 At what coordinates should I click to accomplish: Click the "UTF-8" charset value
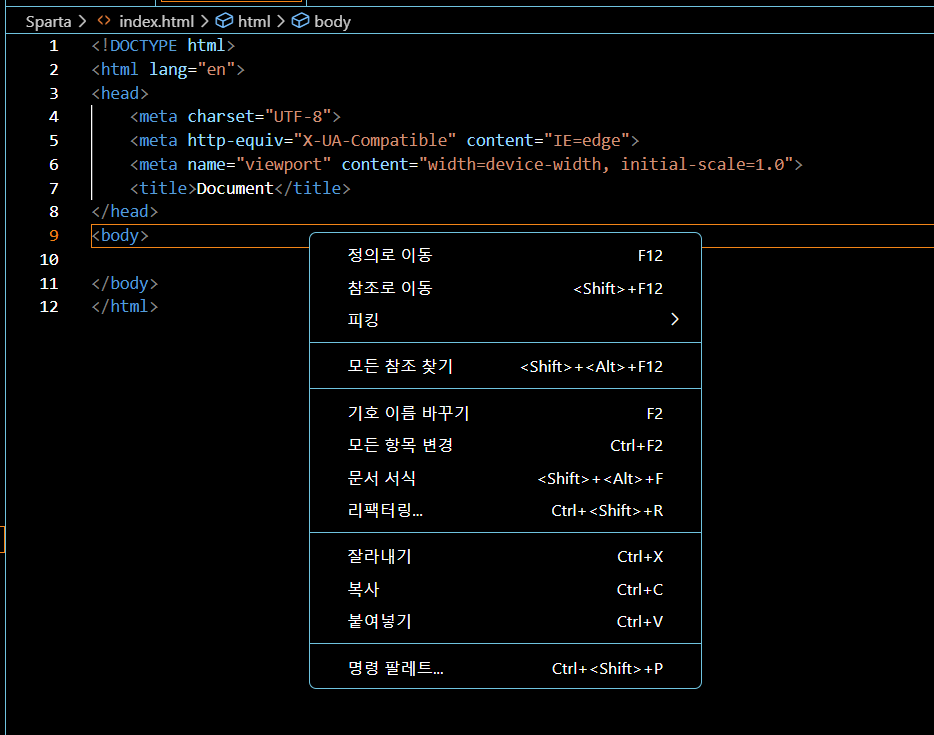coord(297,117)
